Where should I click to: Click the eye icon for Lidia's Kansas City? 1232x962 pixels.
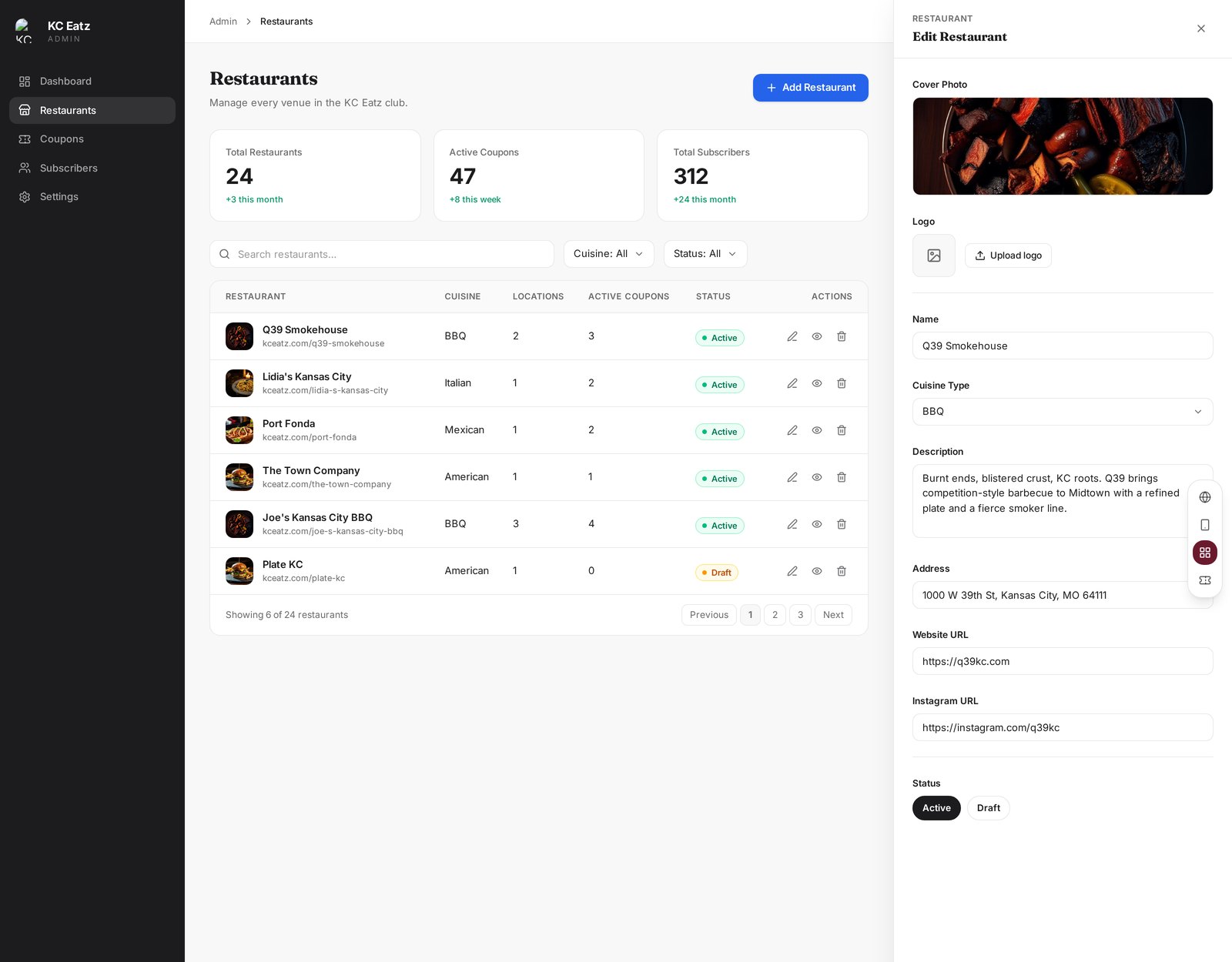tap(817, 383)
